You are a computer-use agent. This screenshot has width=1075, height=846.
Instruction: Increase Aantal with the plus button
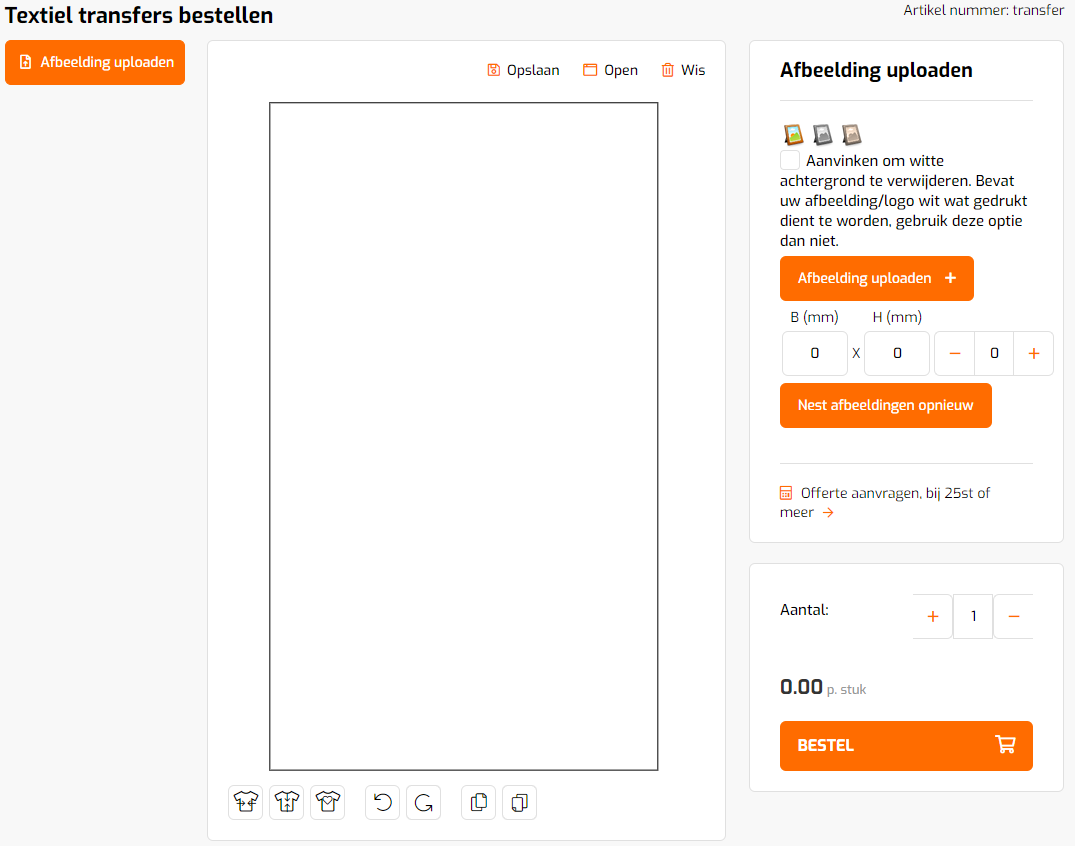click(932, 616)
